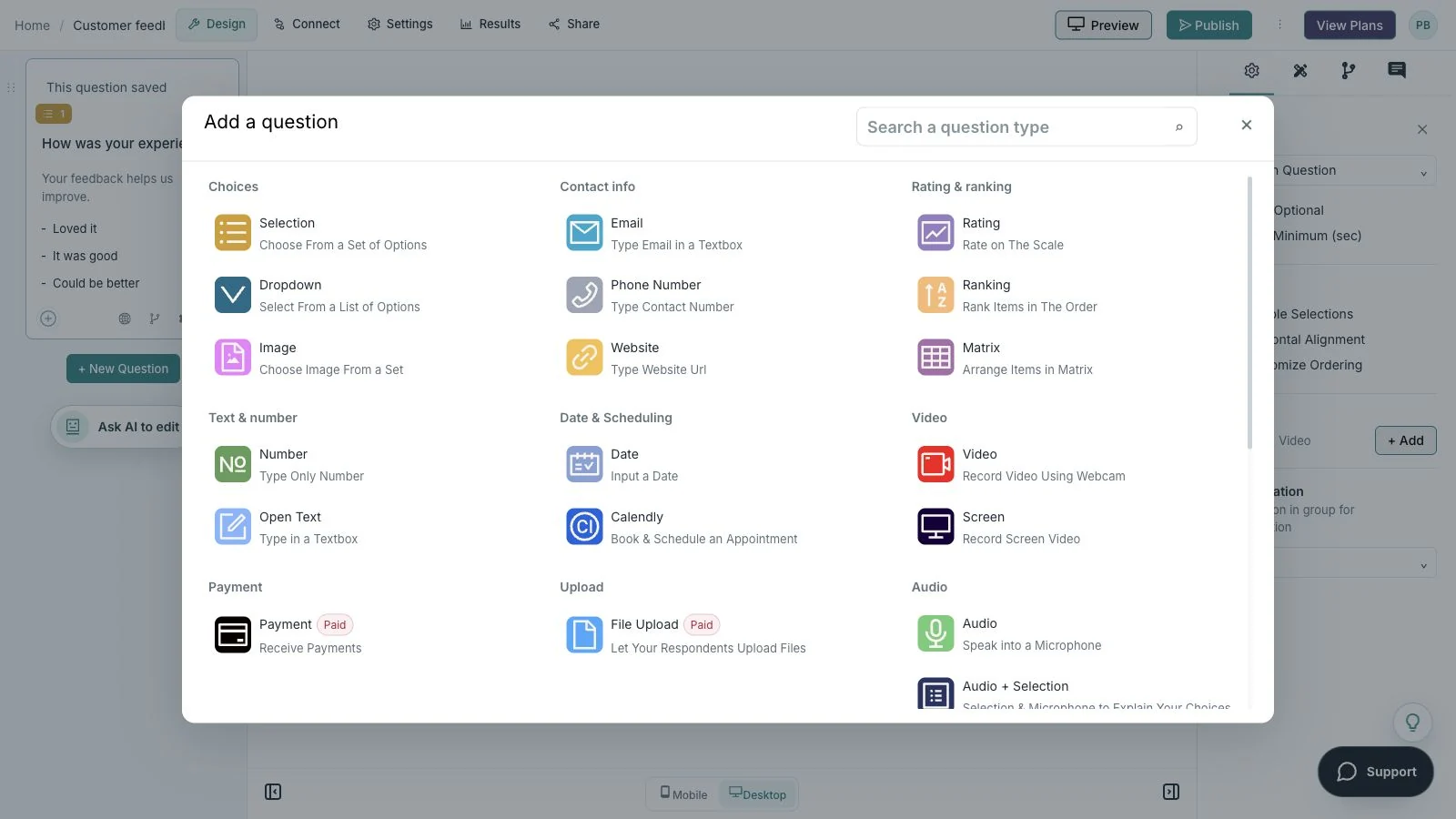The image size is (1456, 819).
Task: Pick the Dropdown question type icon
Action: coord(233,295)
